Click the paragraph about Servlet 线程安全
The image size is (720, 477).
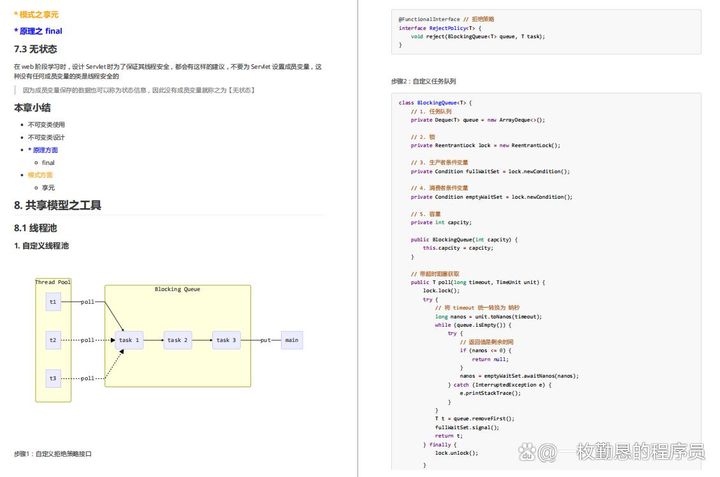168,71
